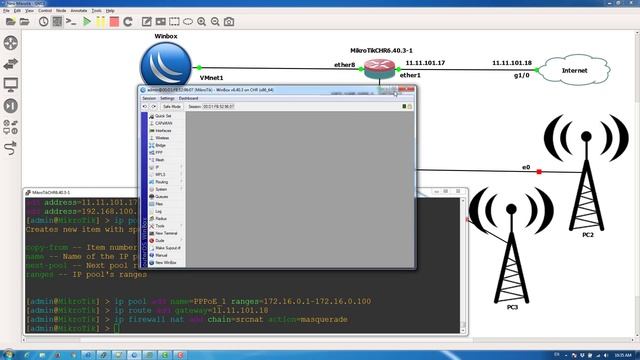Click the add note icon in GNS3 toolbar
The height and width of the screenshot is (360, 640).
tap(147, 22)
